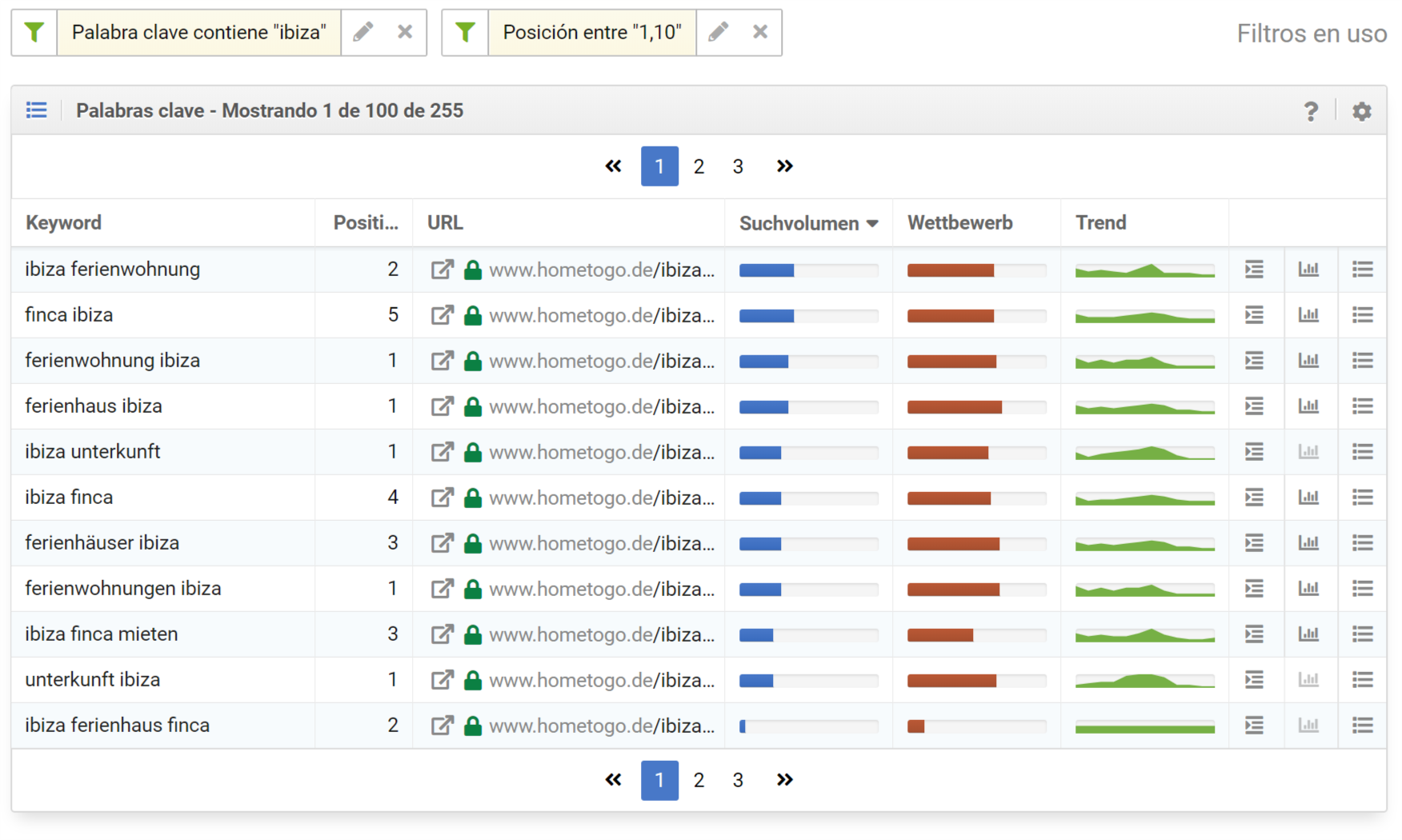
Task: Click the Wettbewerb bar for 'ferienhaus ibiza'
Action: pyautogui.click(x=977, y=407)
